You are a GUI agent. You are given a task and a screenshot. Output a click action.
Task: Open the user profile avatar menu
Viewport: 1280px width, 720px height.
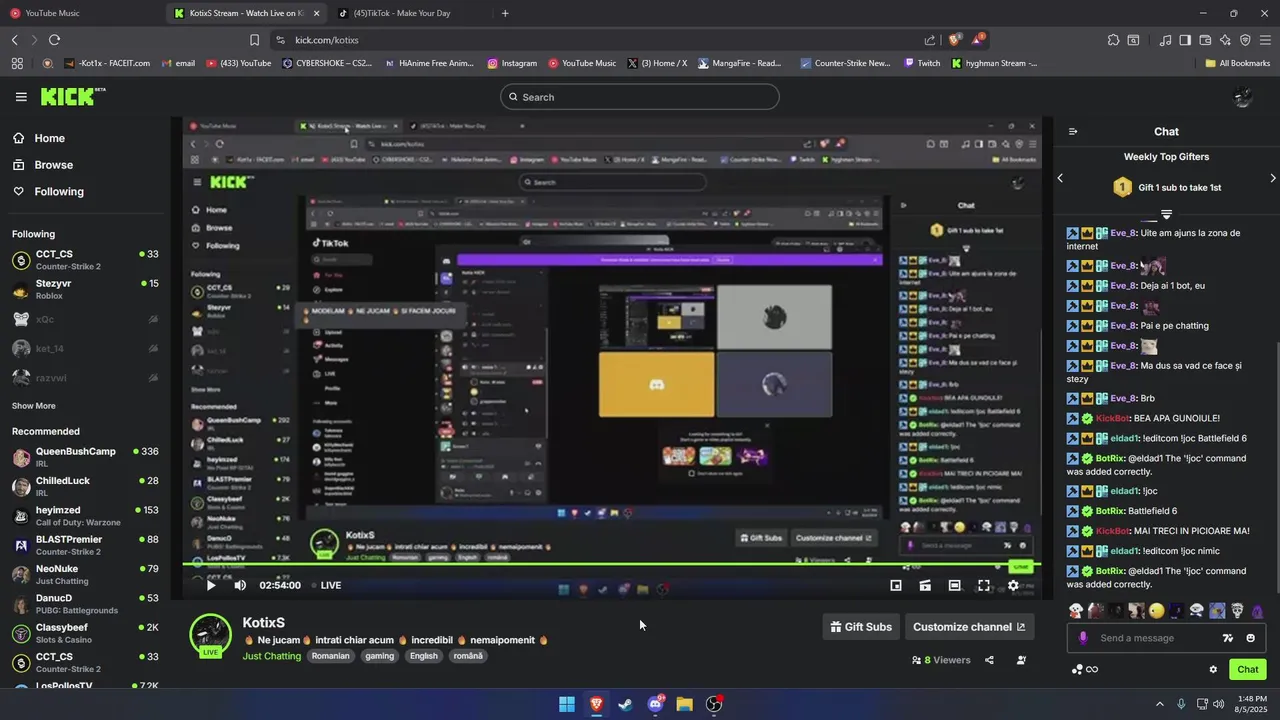click(x=1243, y=97)
